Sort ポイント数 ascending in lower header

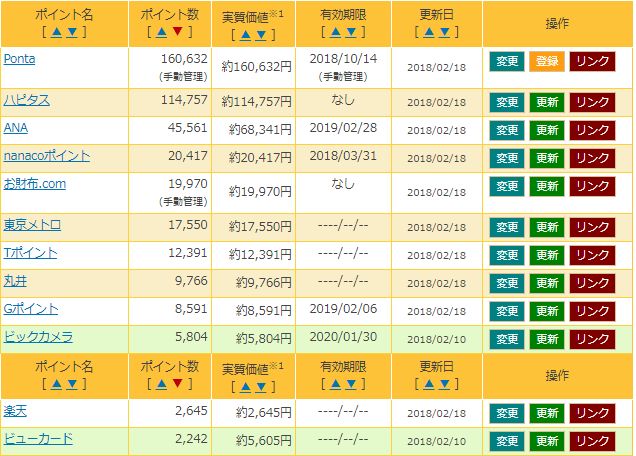161,384
